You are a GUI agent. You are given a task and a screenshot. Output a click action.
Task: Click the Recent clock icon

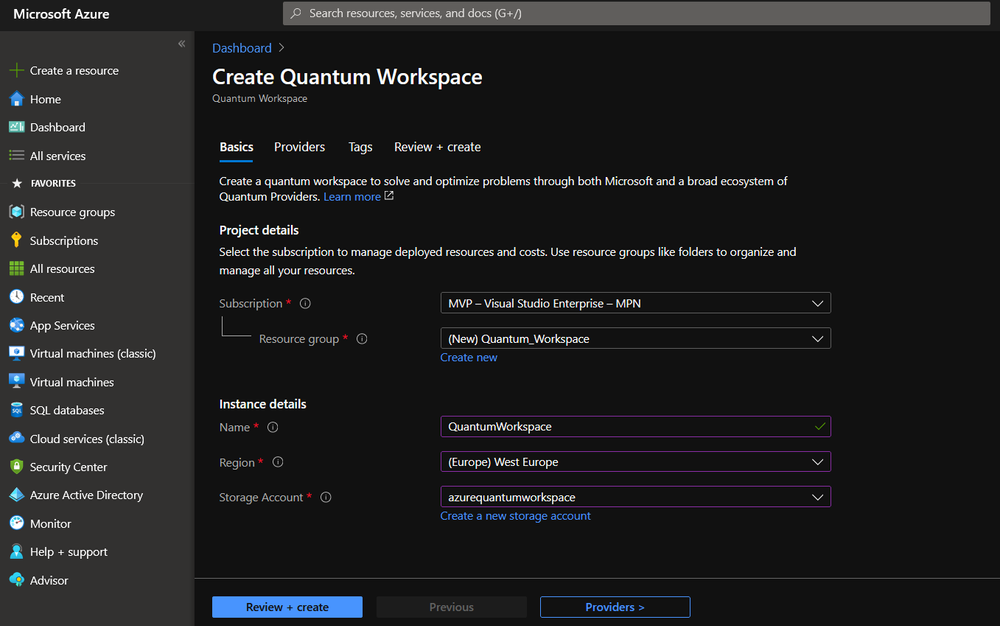[17, 297]
